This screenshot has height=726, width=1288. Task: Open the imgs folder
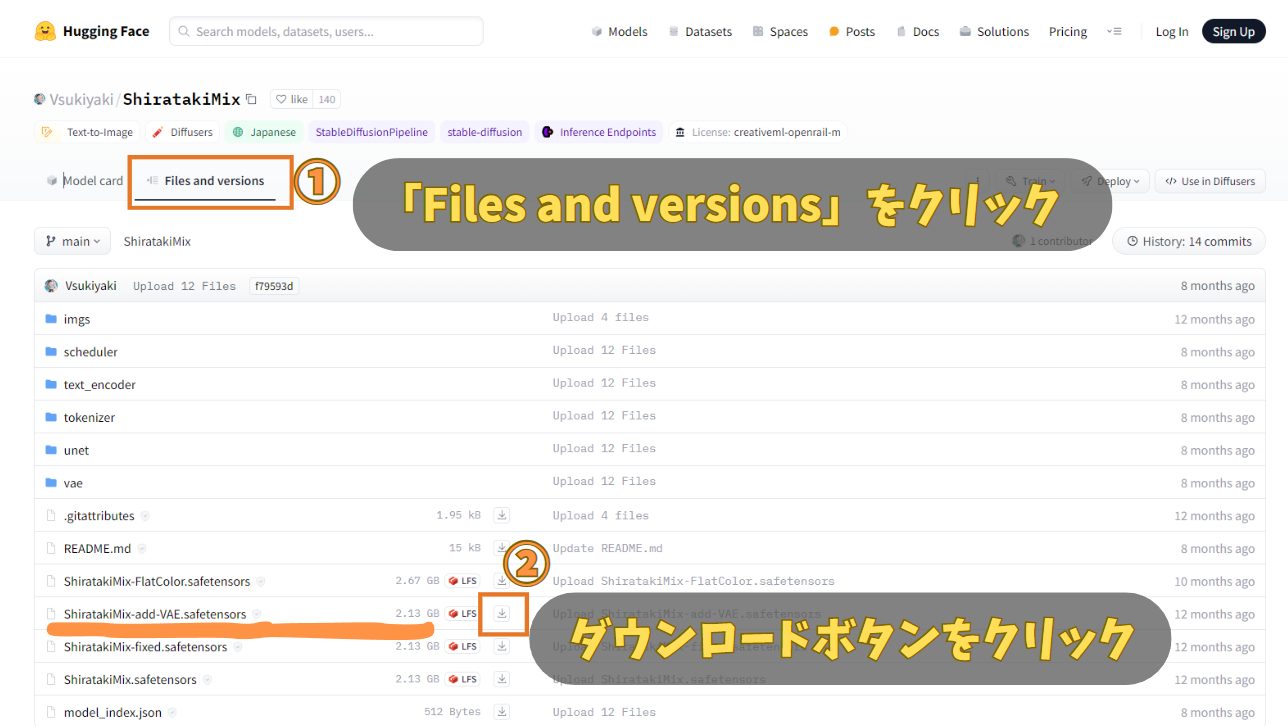[x=77, y=319]
